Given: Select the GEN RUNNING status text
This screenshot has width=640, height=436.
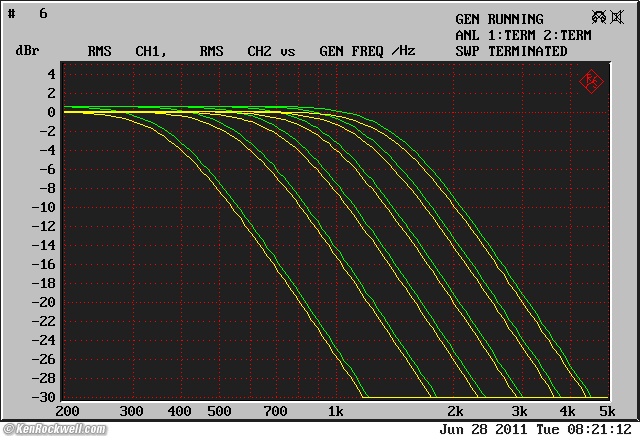Looking at the screenshot, I should 499,19.
